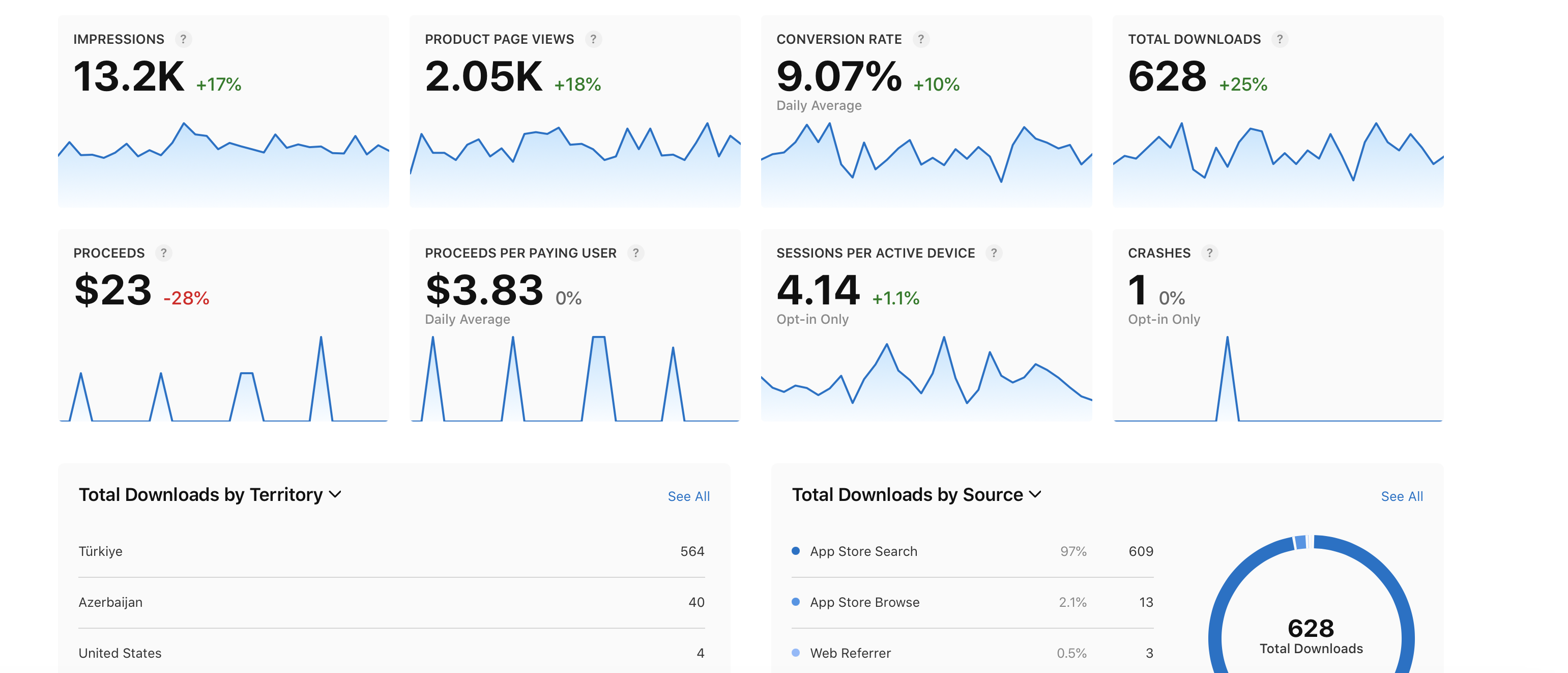Click the -28% proceeds change indicator

tap(186, 298)
